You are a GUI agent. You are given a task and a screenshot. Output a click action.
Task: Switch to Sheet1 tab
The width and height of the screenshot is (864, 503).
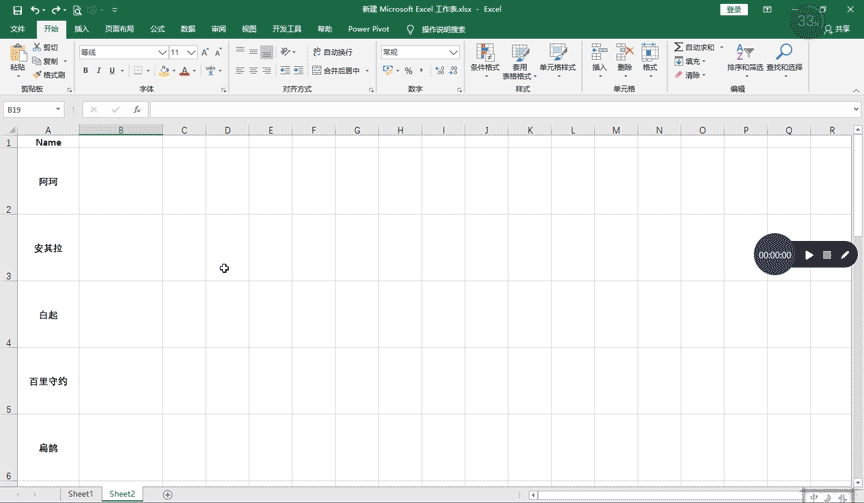tap(80, 494)
